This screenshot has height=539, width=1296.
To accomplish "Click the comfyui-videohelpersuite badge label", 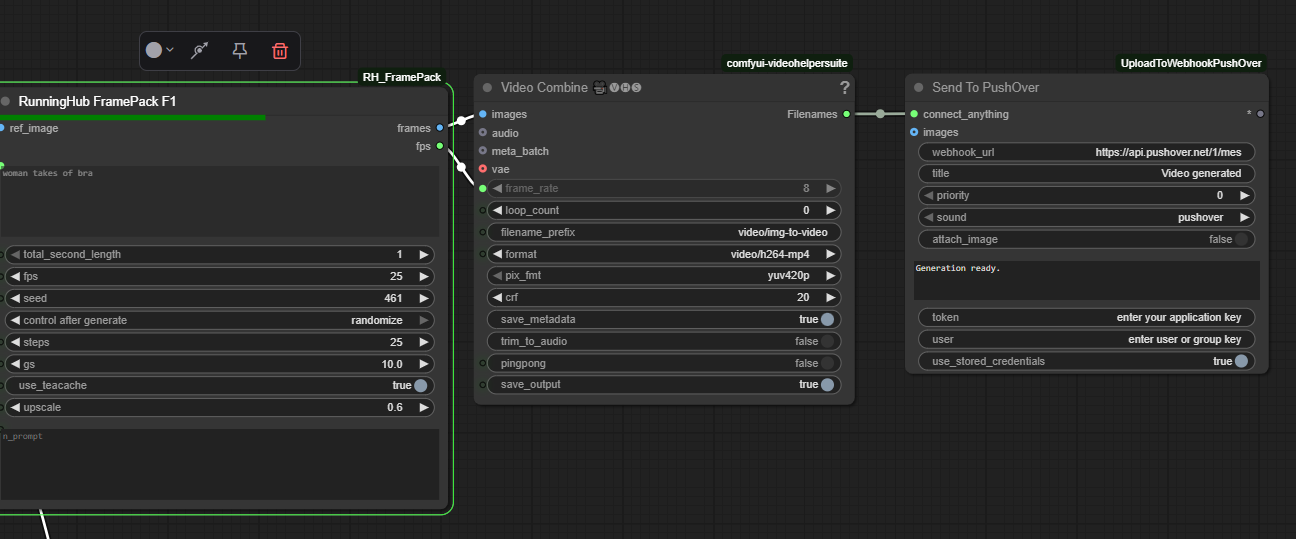I will click(x=787, y=63).
